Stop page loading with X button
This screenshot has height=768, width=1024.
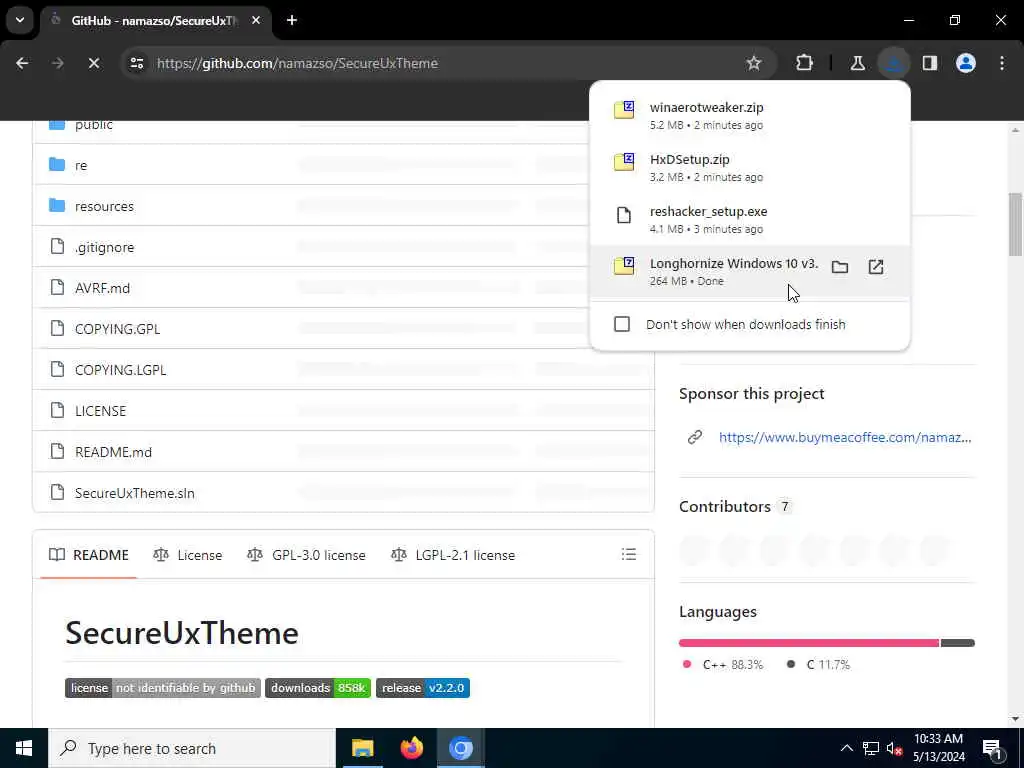click(x=93, y=63)
